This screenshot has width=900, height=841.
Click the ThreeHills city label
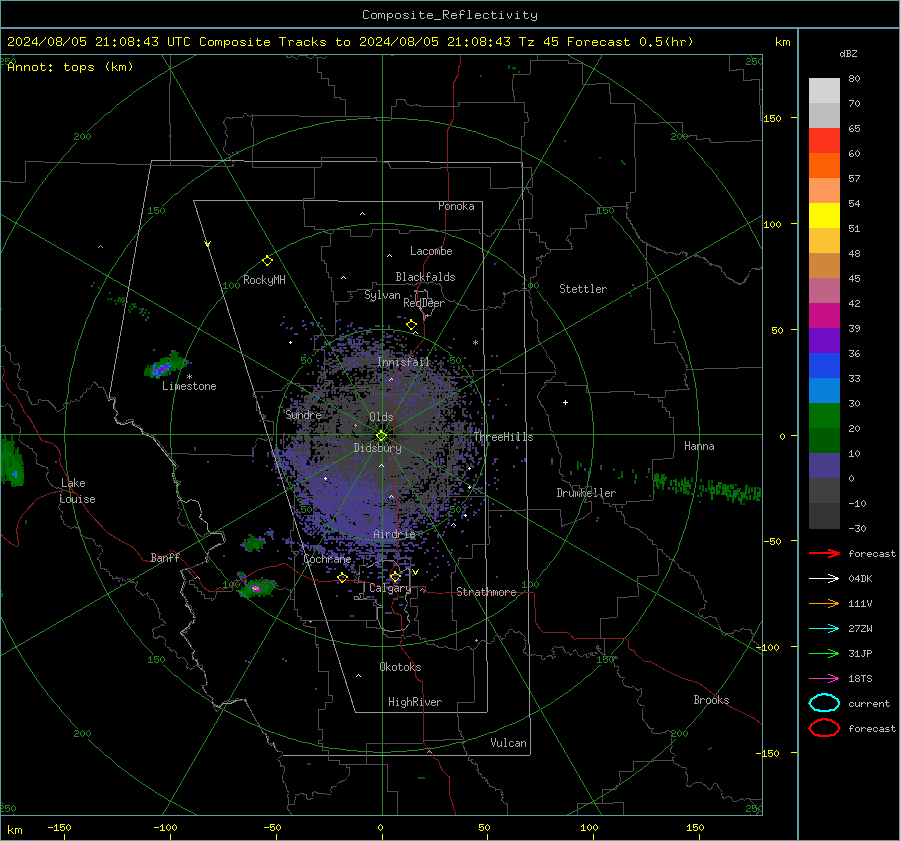[503, 437]
